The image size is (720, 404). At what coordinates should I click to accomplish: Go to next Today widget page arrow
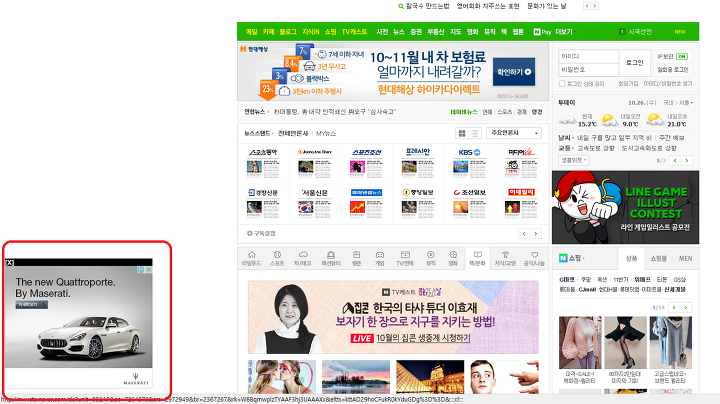point(686,160)
